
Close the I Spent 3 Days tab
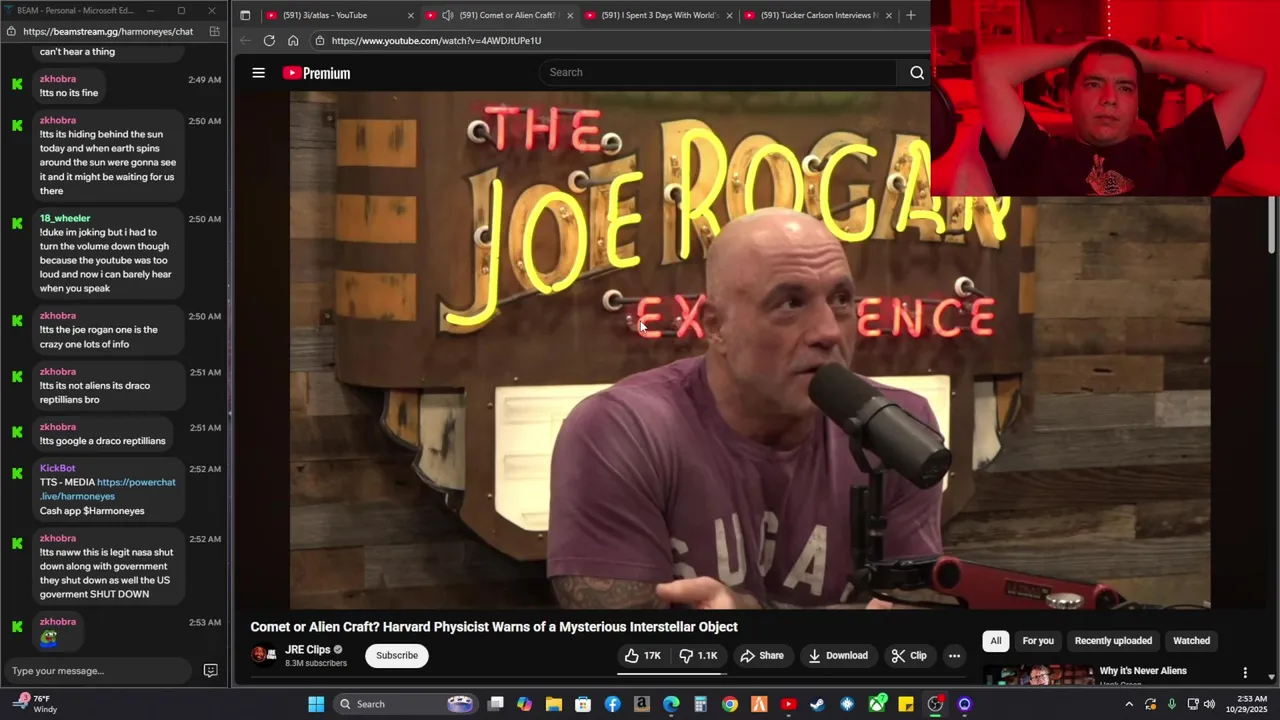(729, 15)
